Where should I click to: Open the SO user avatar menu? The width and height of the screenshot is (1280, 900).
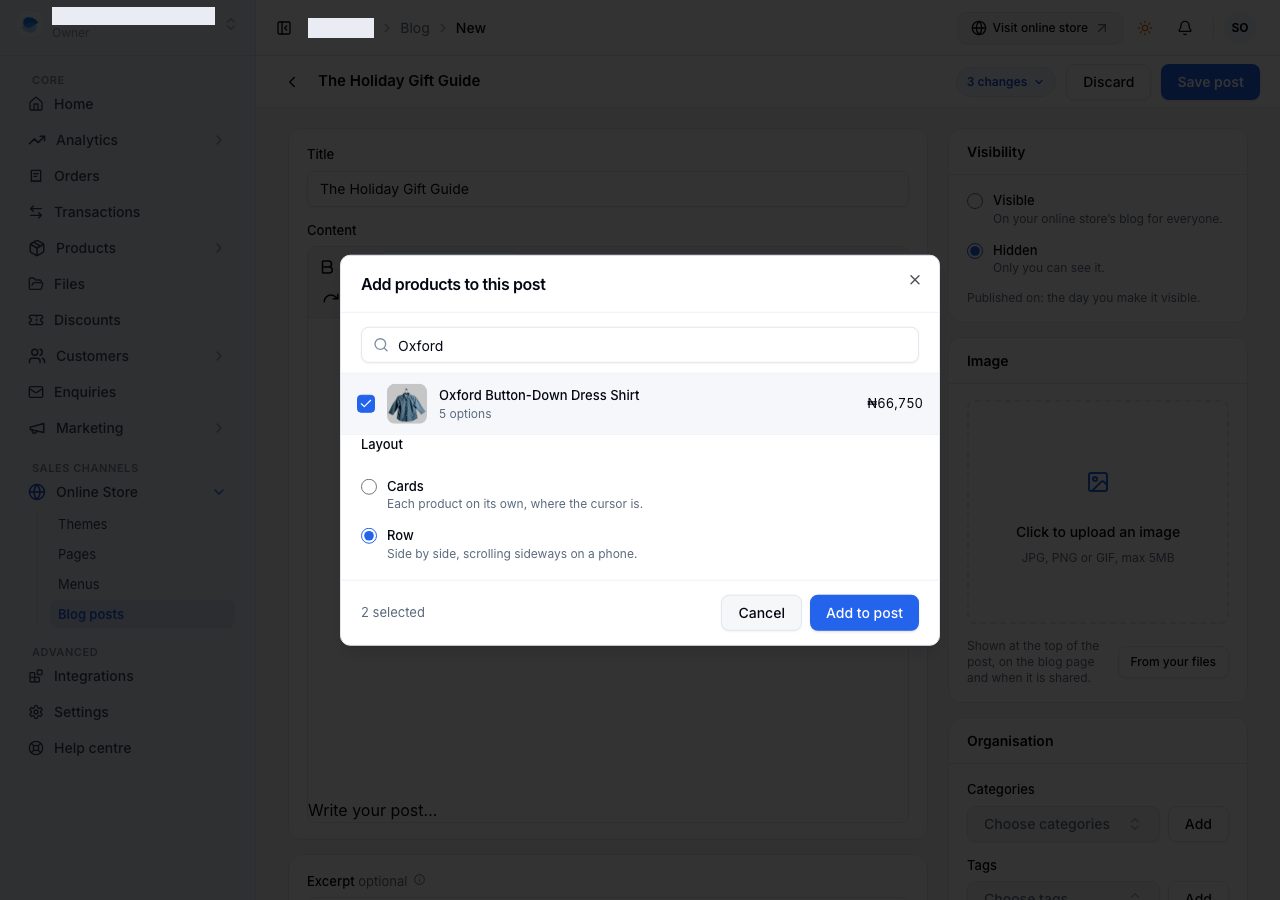pyautogui.click(x=1240, y=28)
